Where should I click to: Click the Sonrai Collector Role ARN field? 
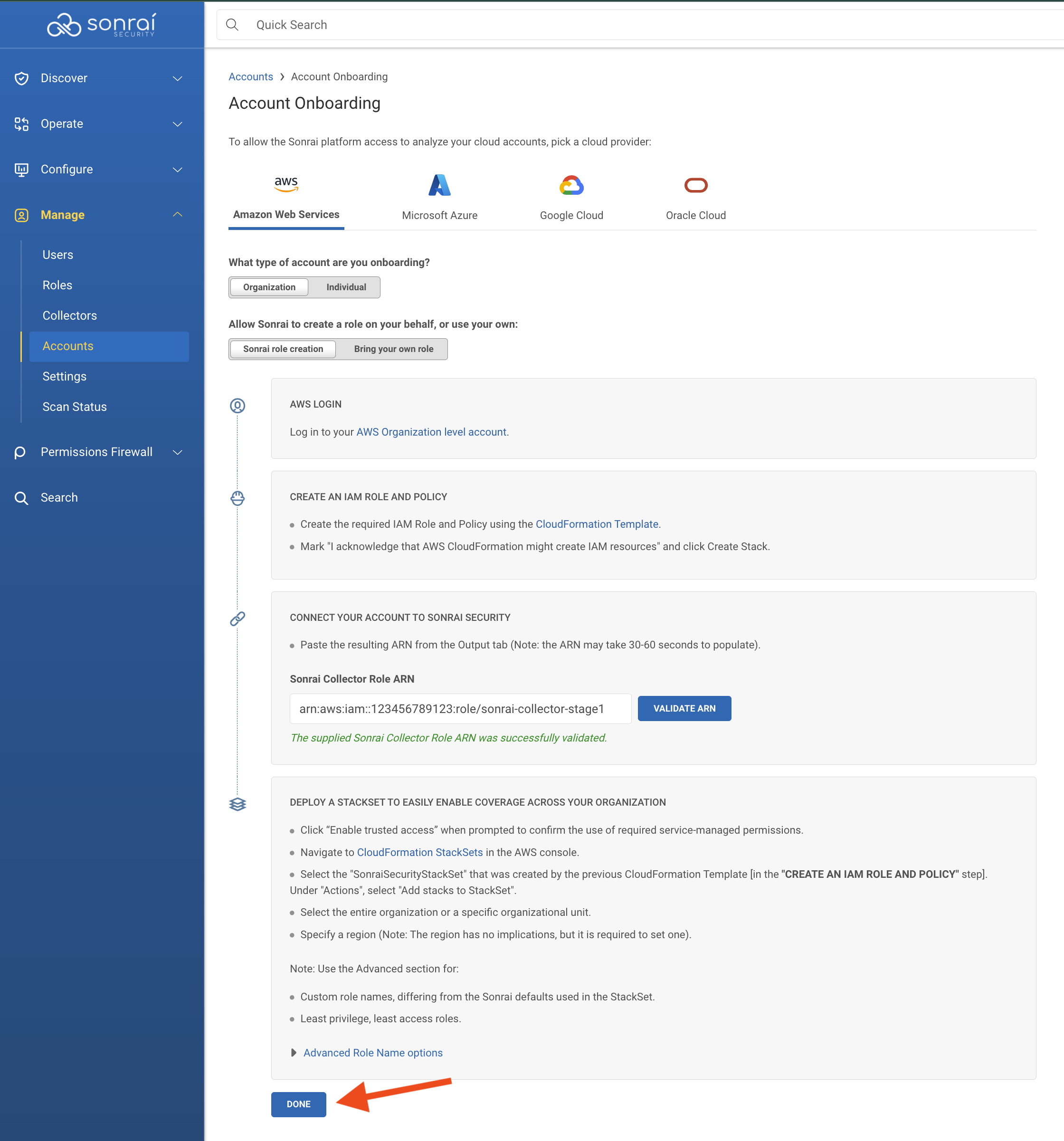point(460,709)
